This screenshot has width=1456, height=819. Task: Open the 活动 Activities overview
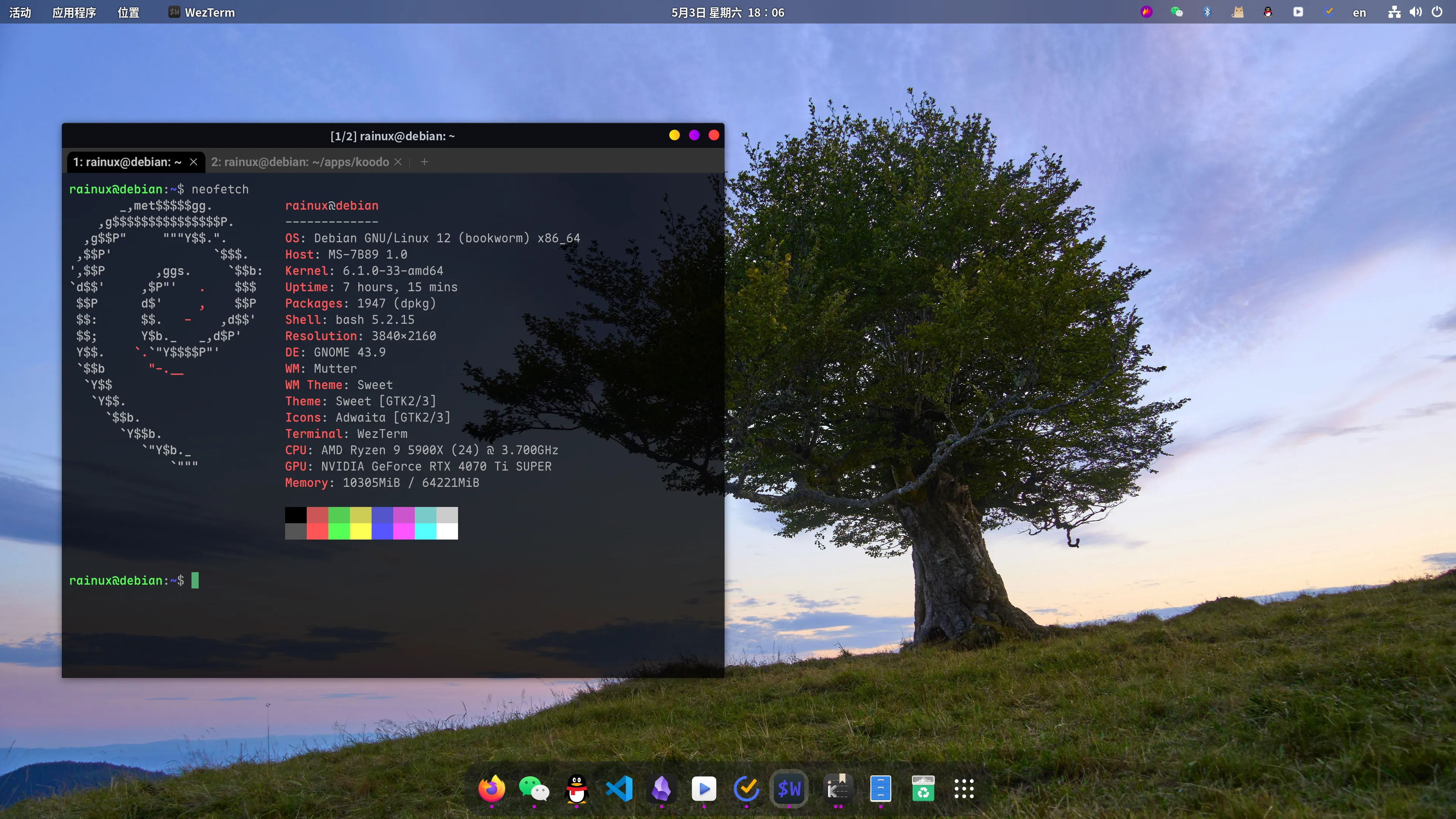point(20,13)
